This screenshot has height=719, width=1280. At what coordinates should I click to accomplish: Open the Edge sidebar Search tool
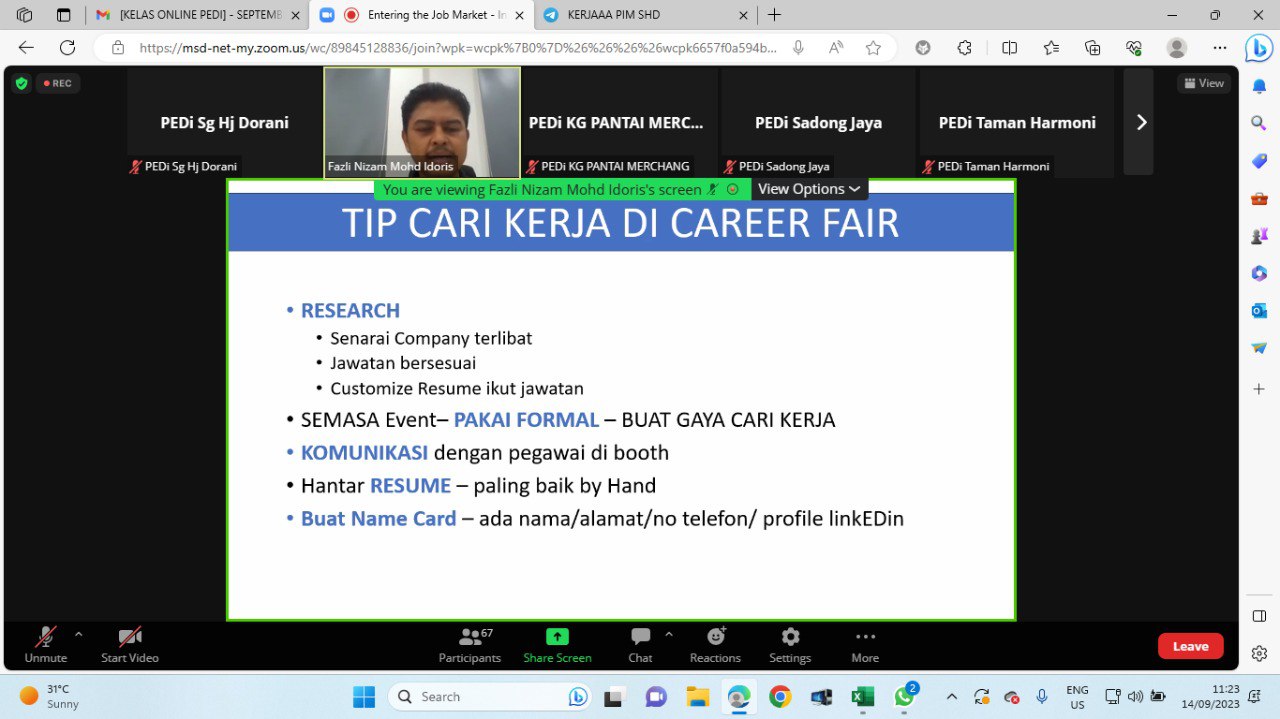(x=1259, y=123)
